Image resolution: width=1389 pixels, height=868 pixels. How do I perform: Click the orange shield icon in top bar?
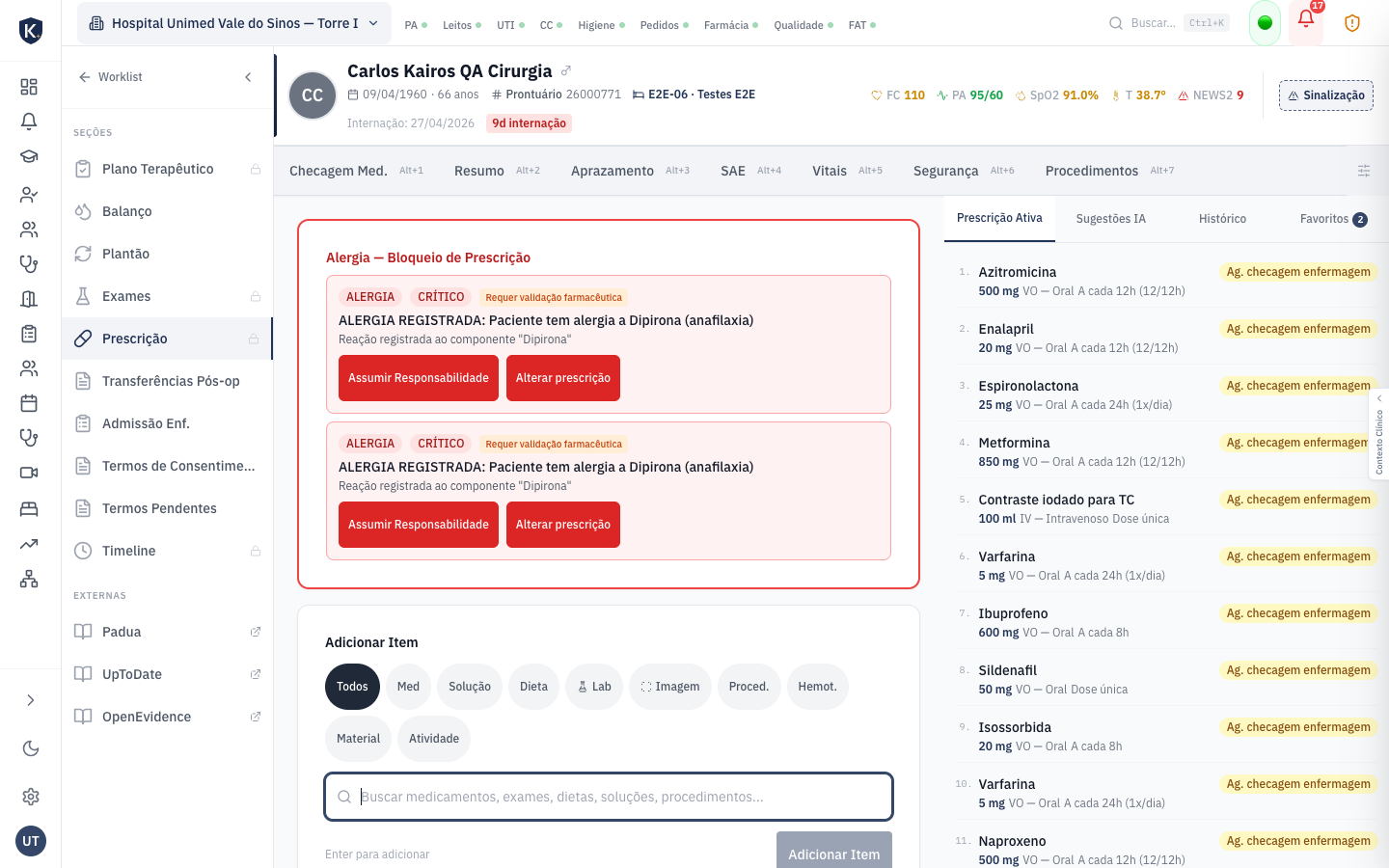[x=1352, y=23]
